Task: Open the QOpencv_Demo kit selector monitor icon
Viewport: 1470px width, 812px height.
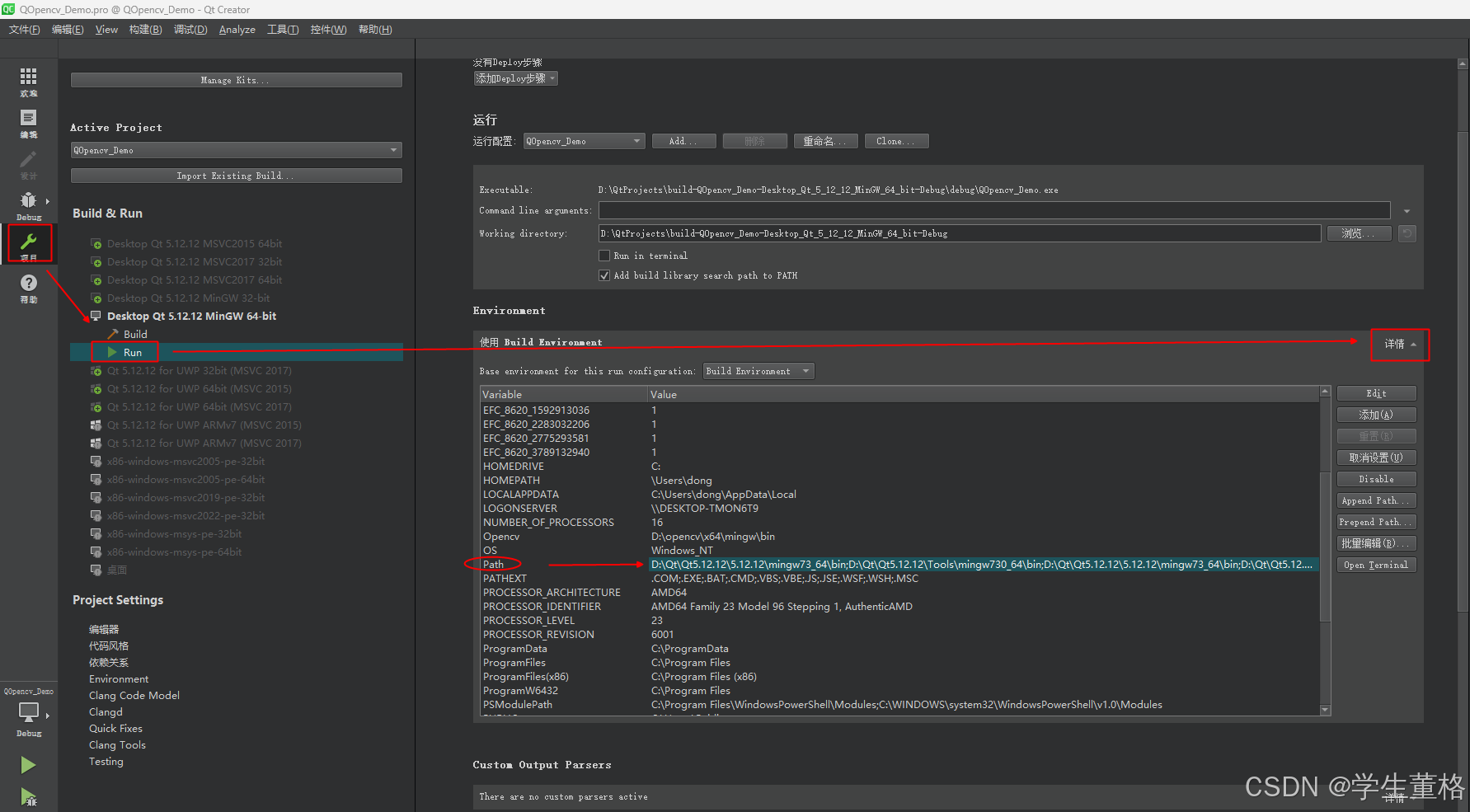Action: tap(29, 712)
